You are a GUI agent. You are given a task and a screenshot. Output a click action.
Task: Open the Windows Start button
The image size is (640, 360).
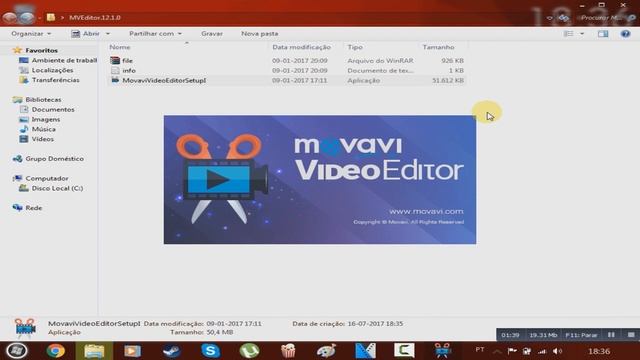(x=17, y=351)
